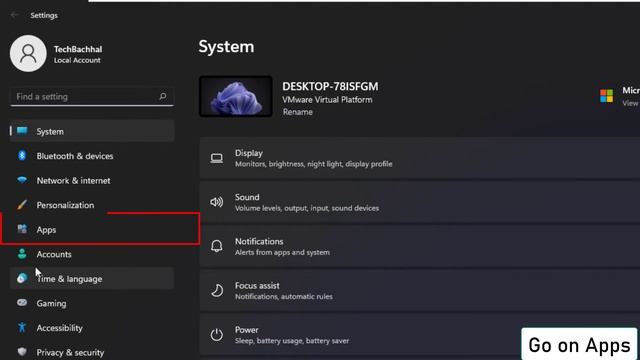
Task: Click 'Volume levels, output, input, sound devices' text
Action: click(x=307, y=208)
